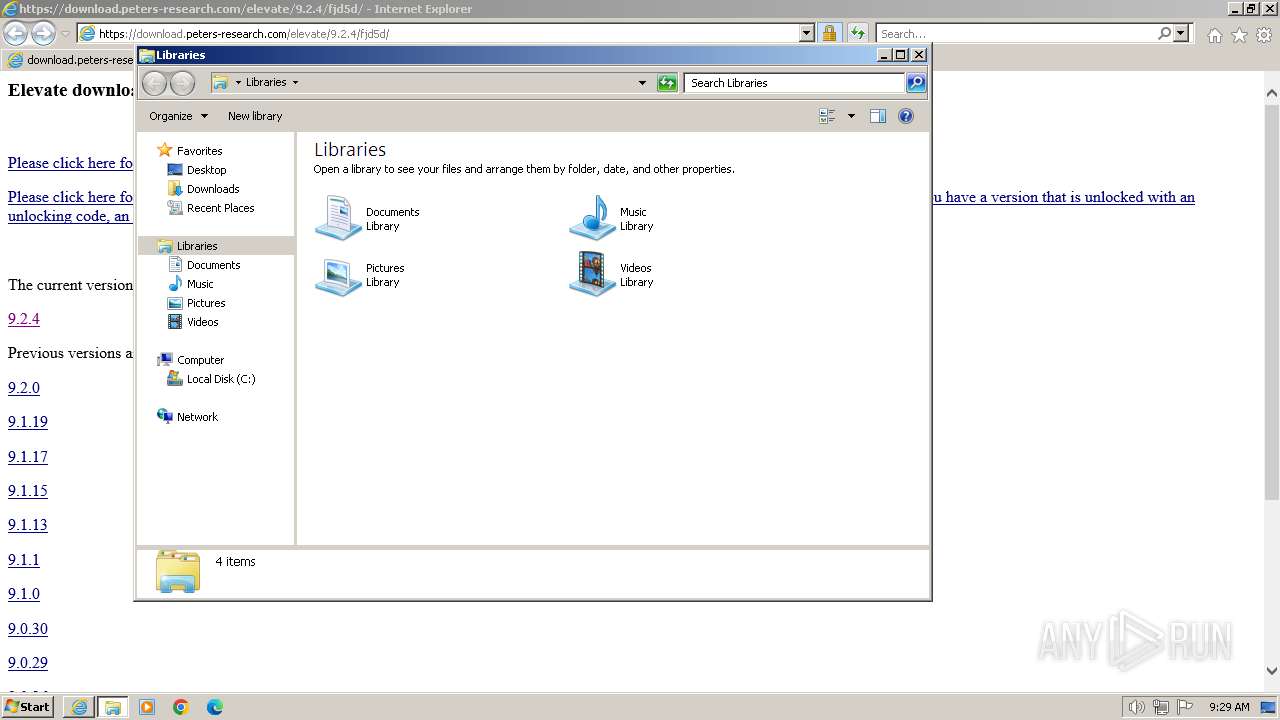Open IE tools gear icon
Screen dimensions: 1280x720
pos(1264,35)
